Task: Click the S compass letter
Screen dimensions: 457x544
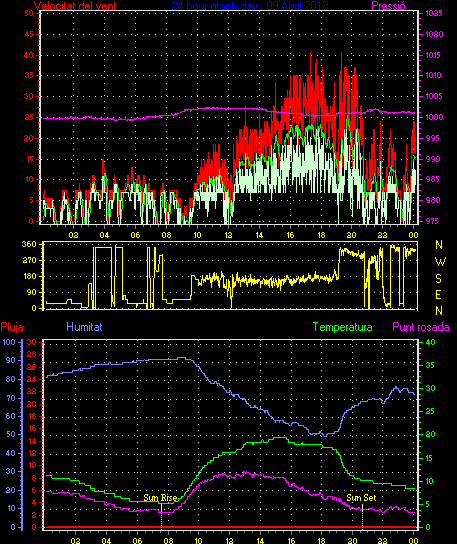Action: coord(438,278)
